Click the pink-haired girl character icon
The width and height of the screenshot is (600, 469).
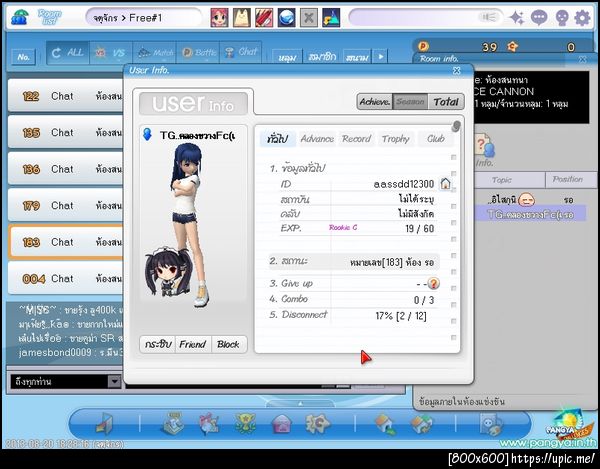click(x=219, y=18)
